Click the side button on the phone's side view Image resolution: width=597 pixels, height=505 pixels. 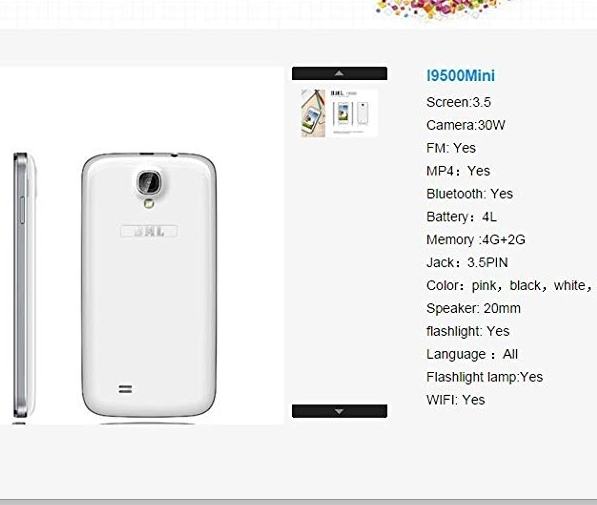(x=22, y=210)
